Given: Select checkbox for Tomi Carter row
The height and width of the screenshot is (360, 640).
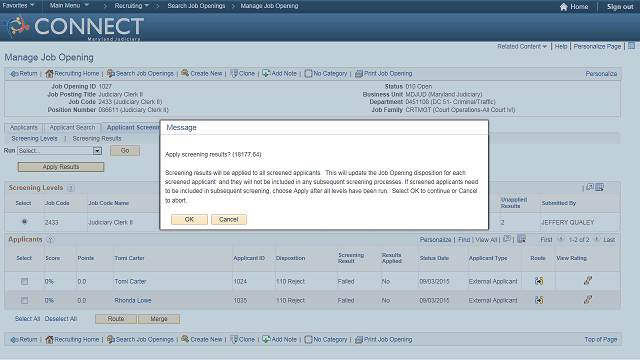Looking at the screenshot, I should tap(24, 281).
